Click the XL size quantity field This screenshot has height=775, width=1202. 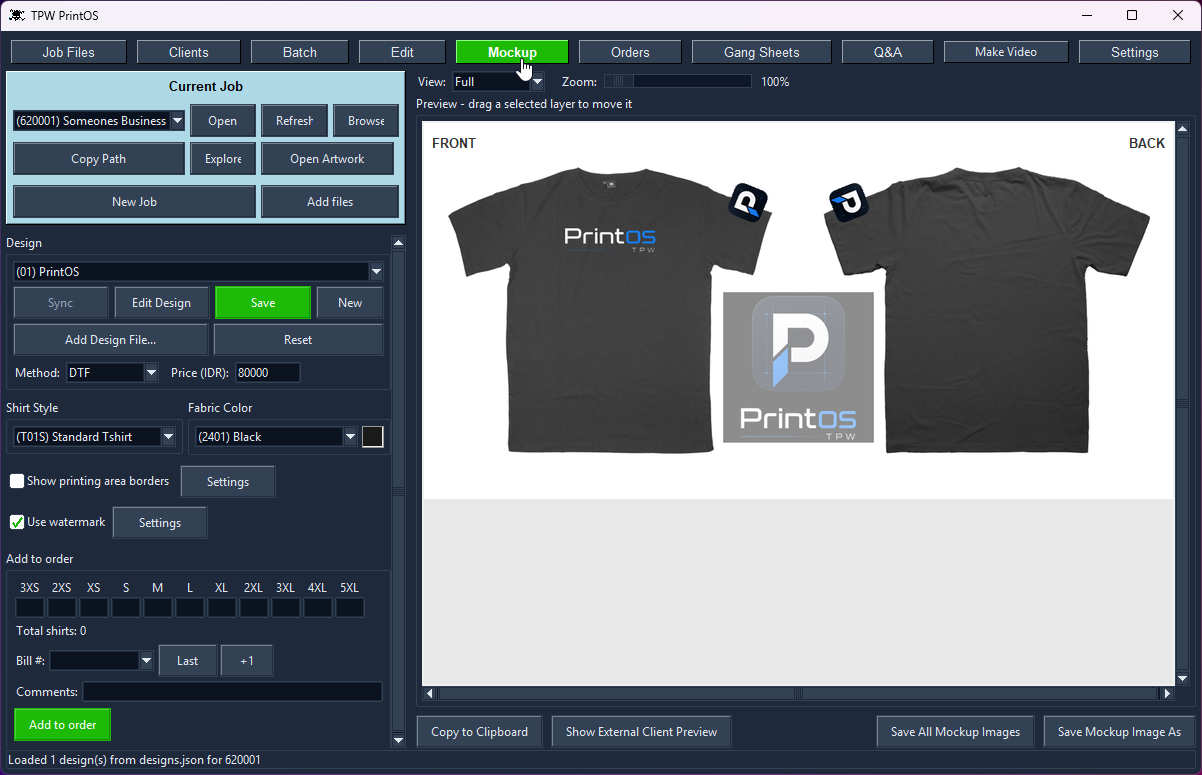[x=222, y=608]
